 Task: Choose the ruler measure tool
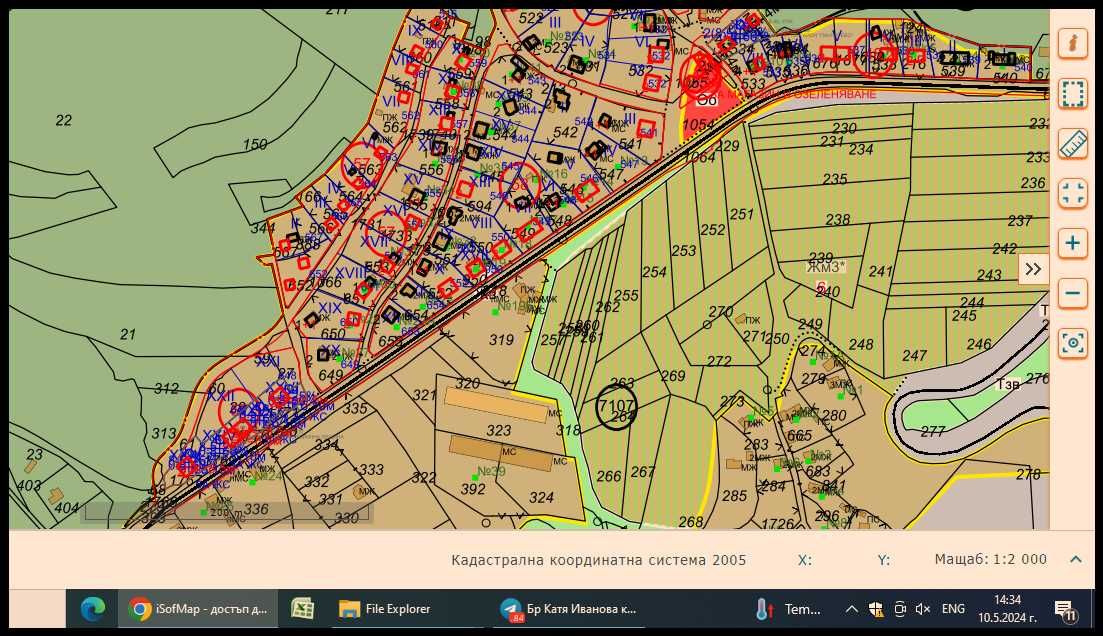(x=1073, y=144)
